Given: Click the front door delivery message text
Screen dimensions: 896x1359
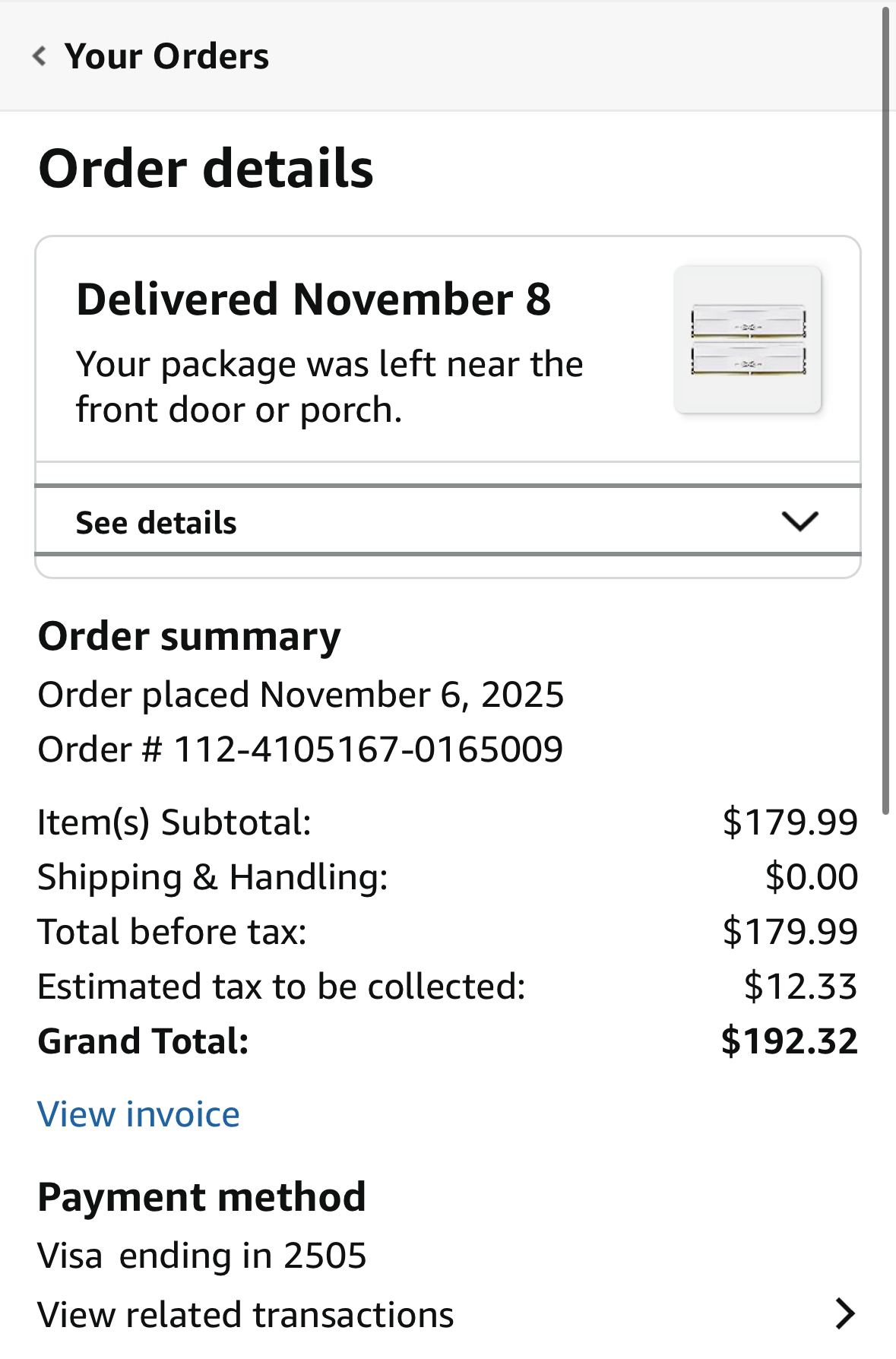Looking at the screenshot, I should 329,387.
